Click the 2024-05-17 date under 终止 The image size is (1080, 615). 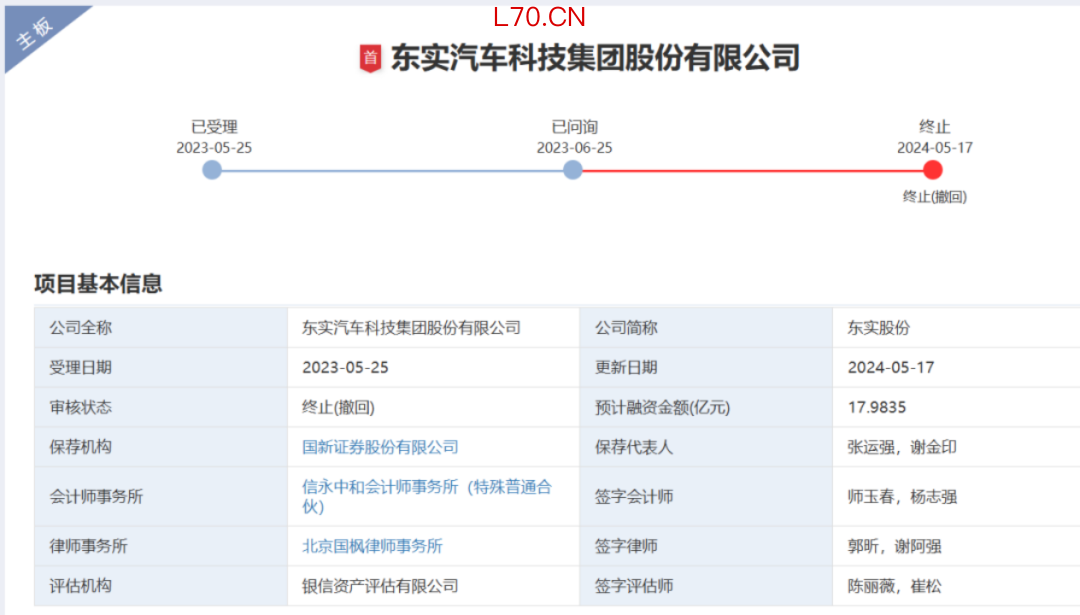pos(935,148)
